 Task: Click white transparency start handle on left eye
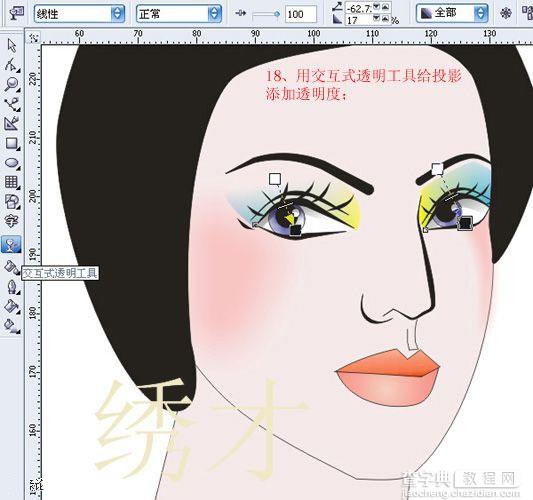click(275, 179)
